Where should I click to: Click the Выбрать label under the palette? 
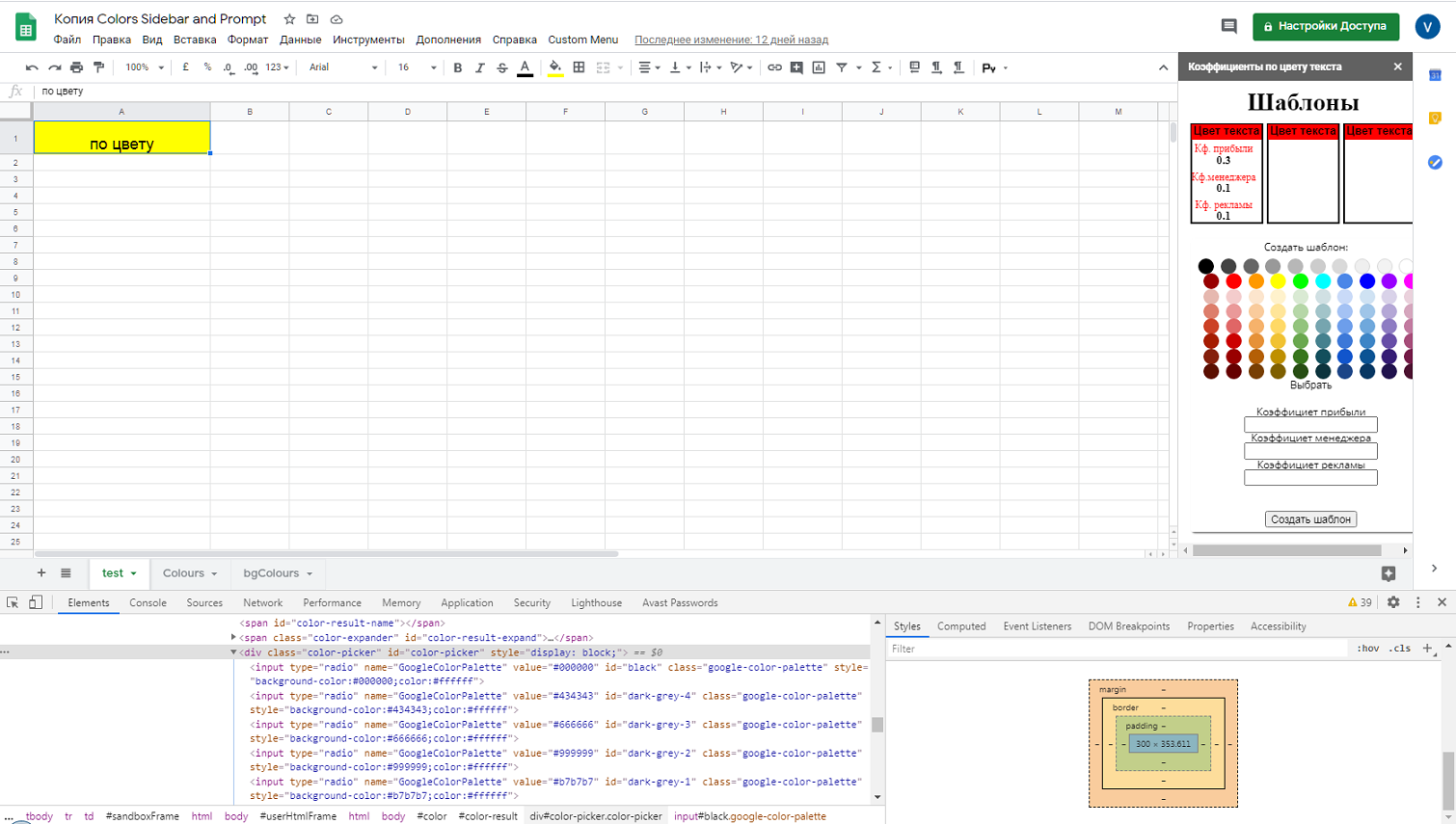point(1310,385)
